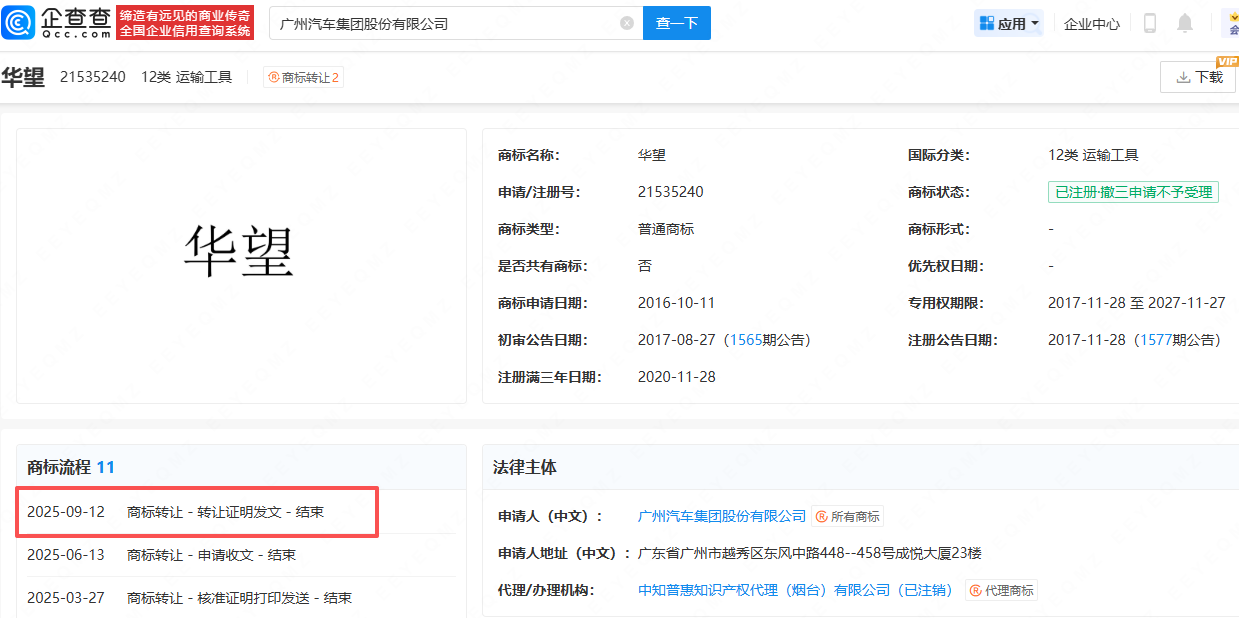Click the 2016-10-11 application date
This screenshot has width=1239, height=618.
pyautogui.click(x=676, y=303)
